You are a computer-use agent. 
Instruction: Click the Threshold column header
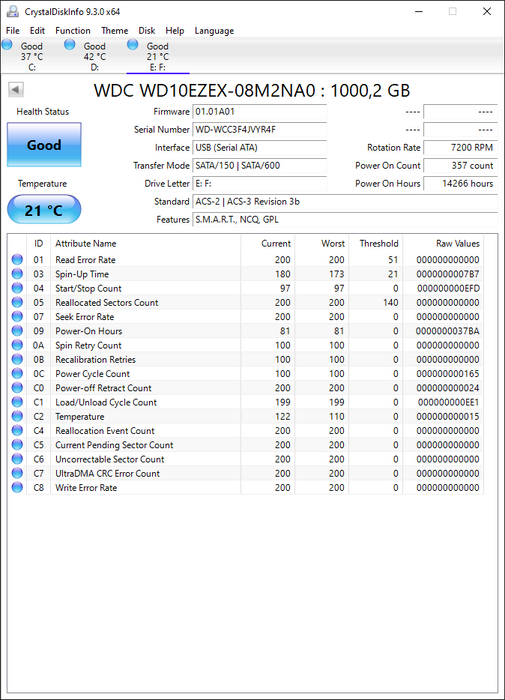(376, 243)
